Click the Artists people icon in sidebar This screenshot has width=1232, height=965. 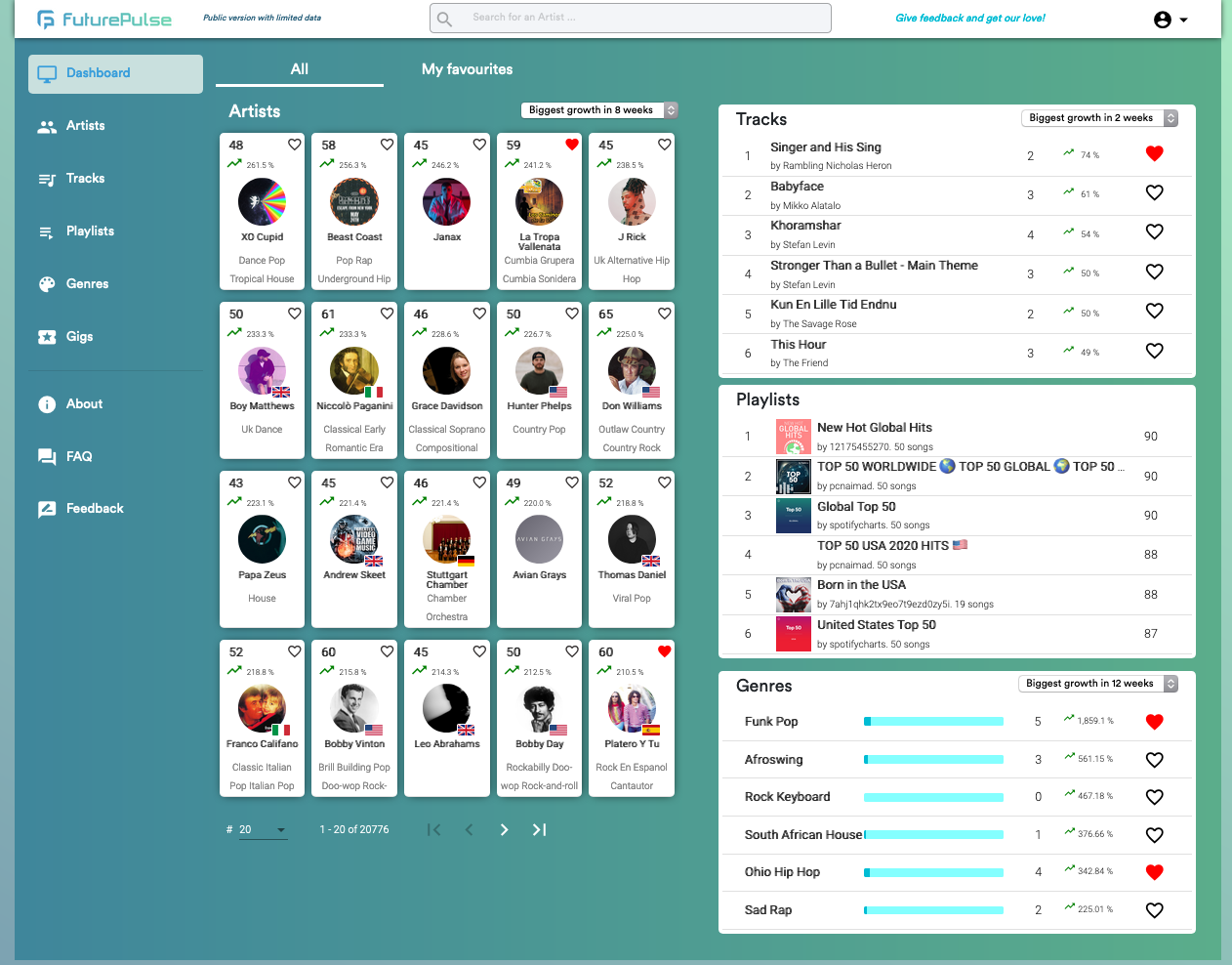coord(47,127)
